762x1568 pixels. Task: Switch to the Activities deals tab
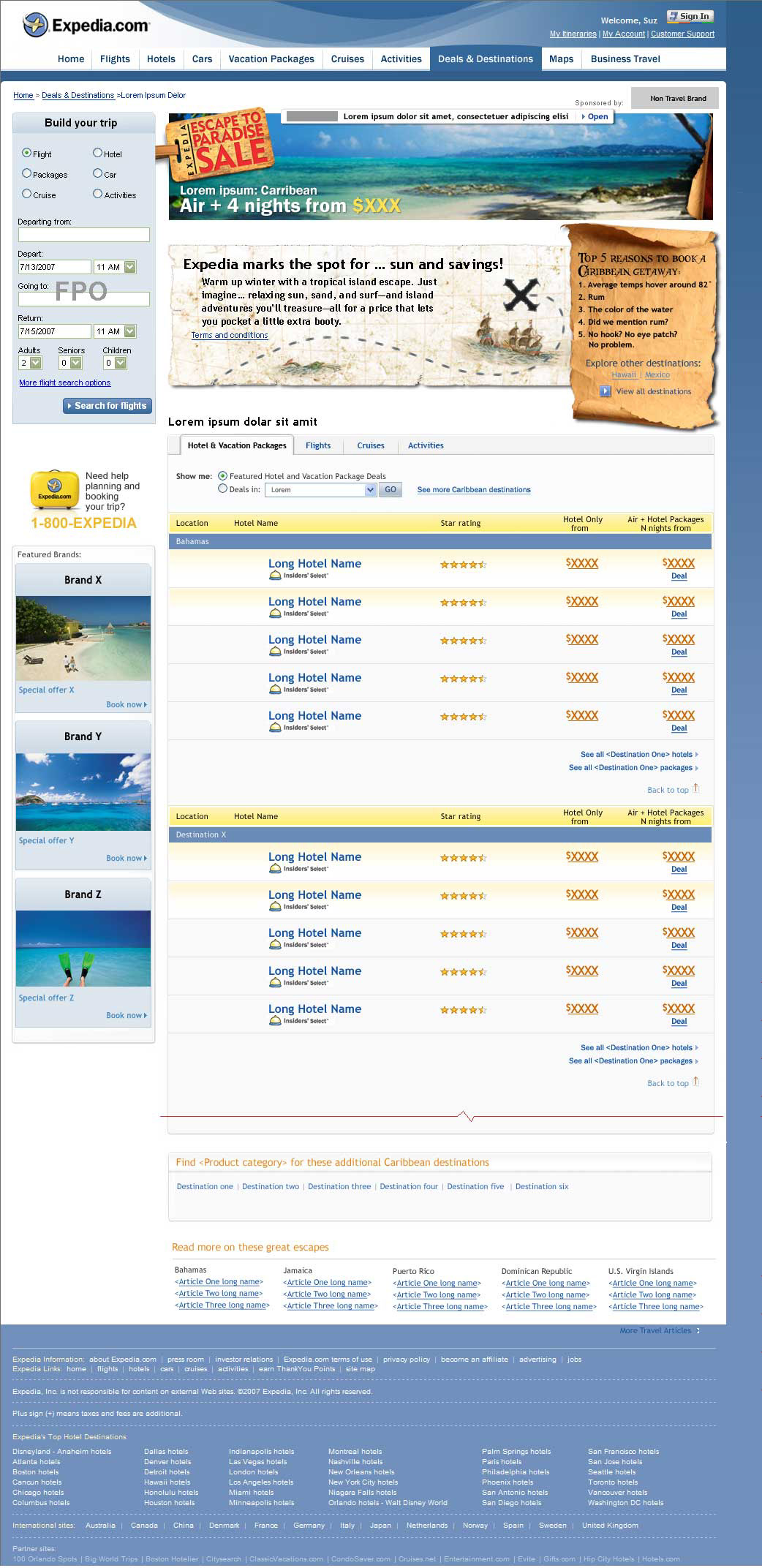(x=426, y=445)
